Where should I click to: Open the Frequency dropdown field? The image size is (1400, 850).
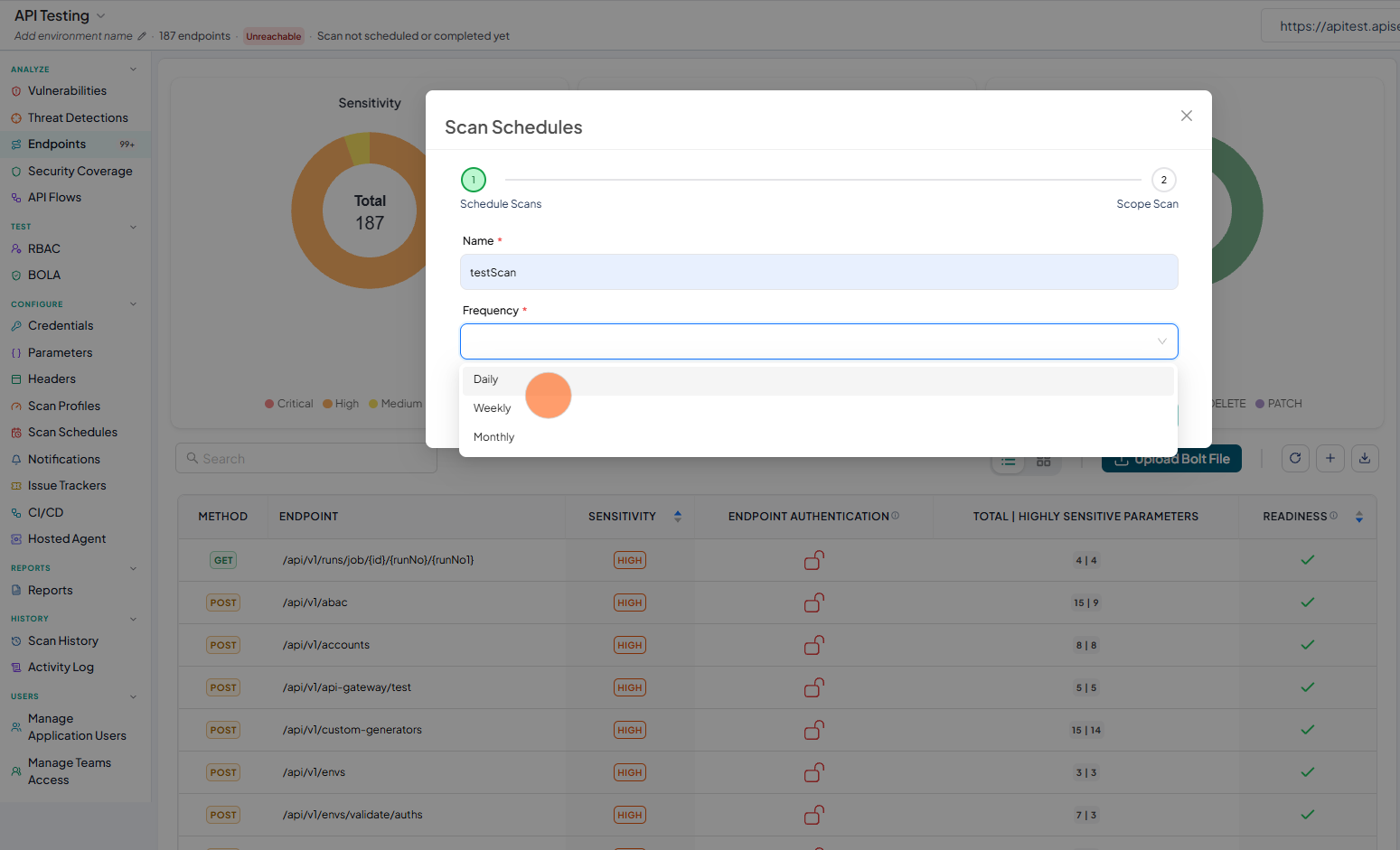(x=819, y=341)
